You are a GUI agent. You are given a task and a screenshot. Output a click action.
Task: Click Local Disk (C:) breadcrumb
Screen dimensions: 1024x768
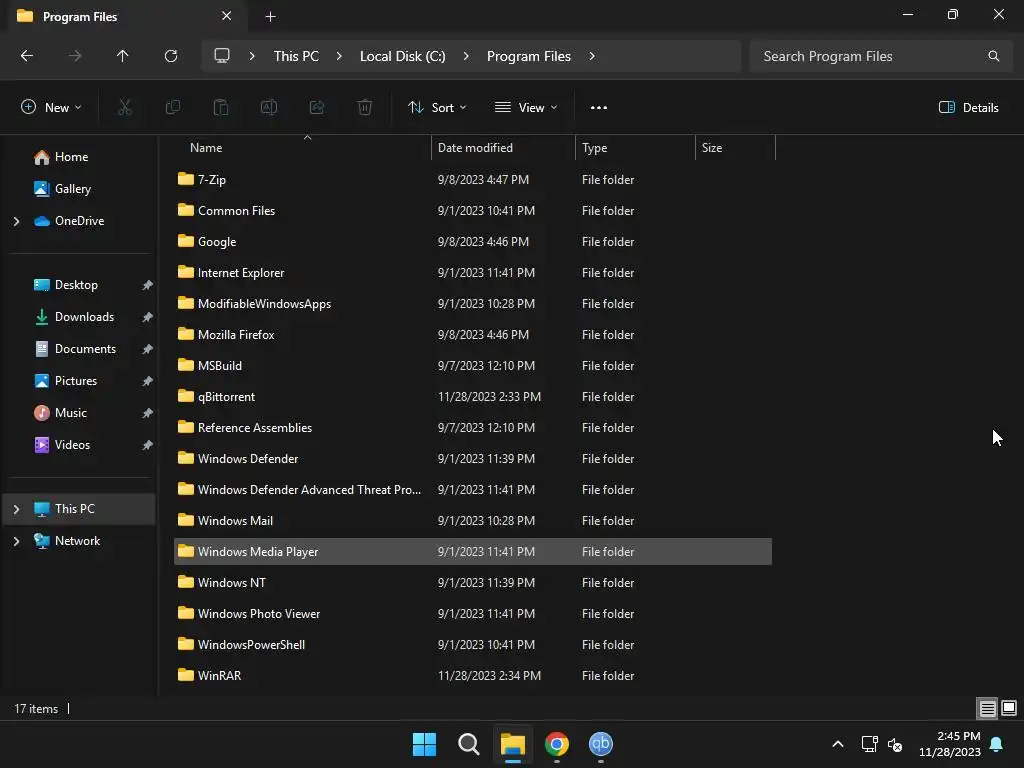pos(402,56)
